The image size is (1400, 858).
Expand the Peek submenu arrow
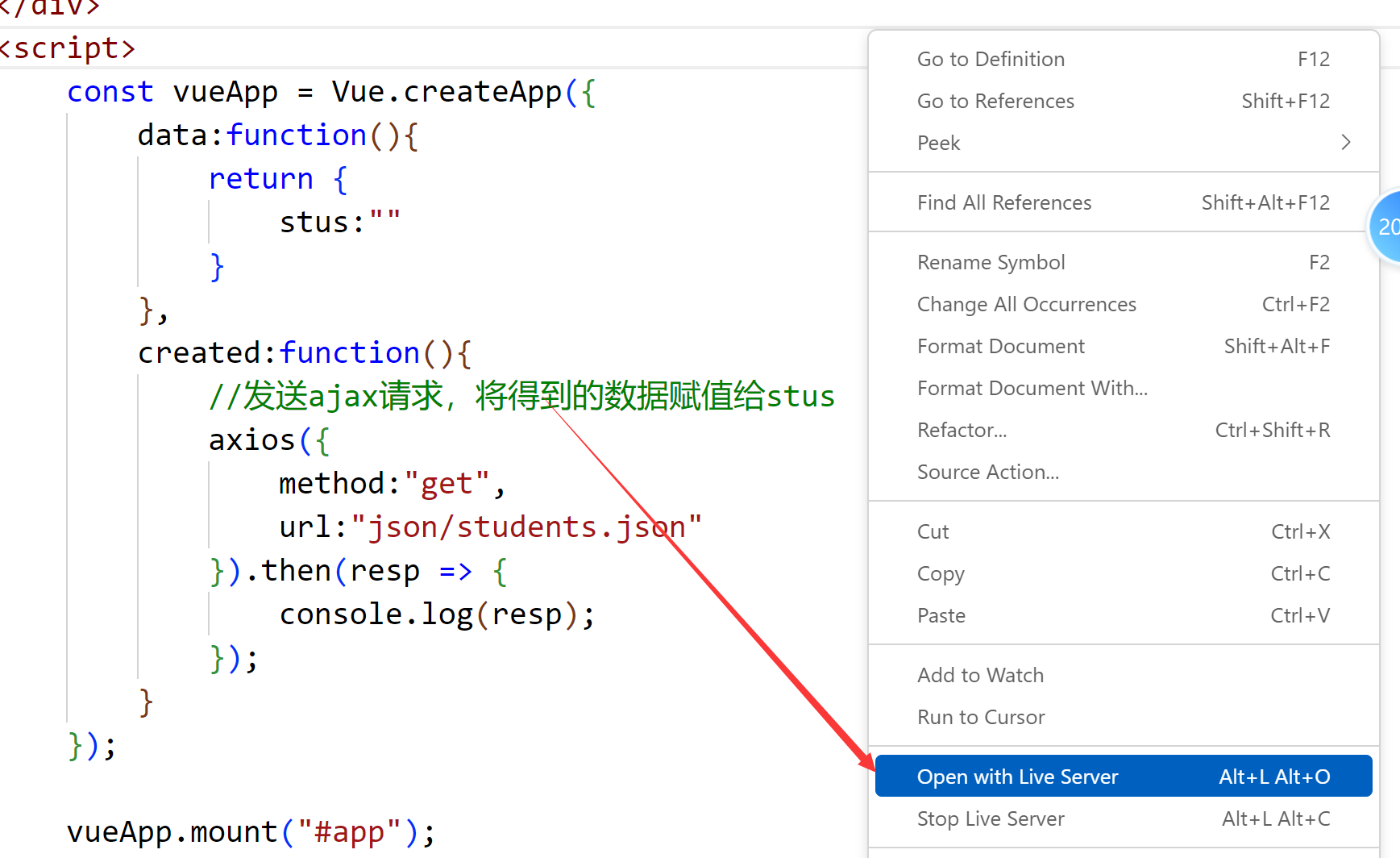pyautogui.click(x=1345, y=143)
